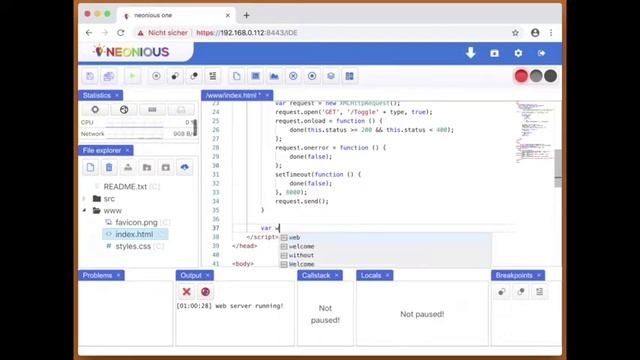Click the download arrow in Neonious header

coord(471,53)
